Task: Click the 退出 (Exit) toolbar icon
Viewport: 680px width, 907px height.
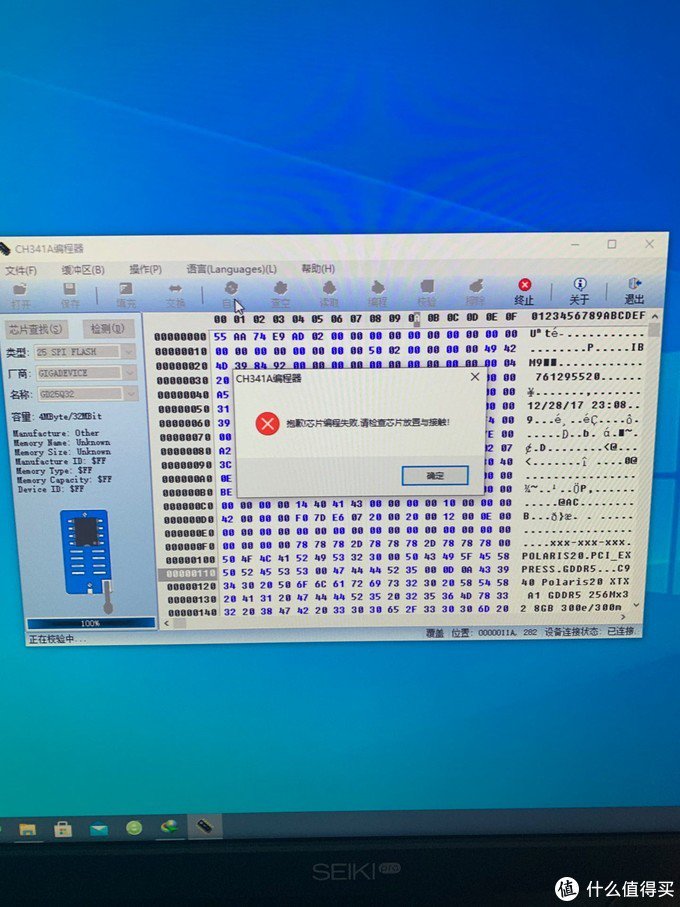Action: point(635,290)
